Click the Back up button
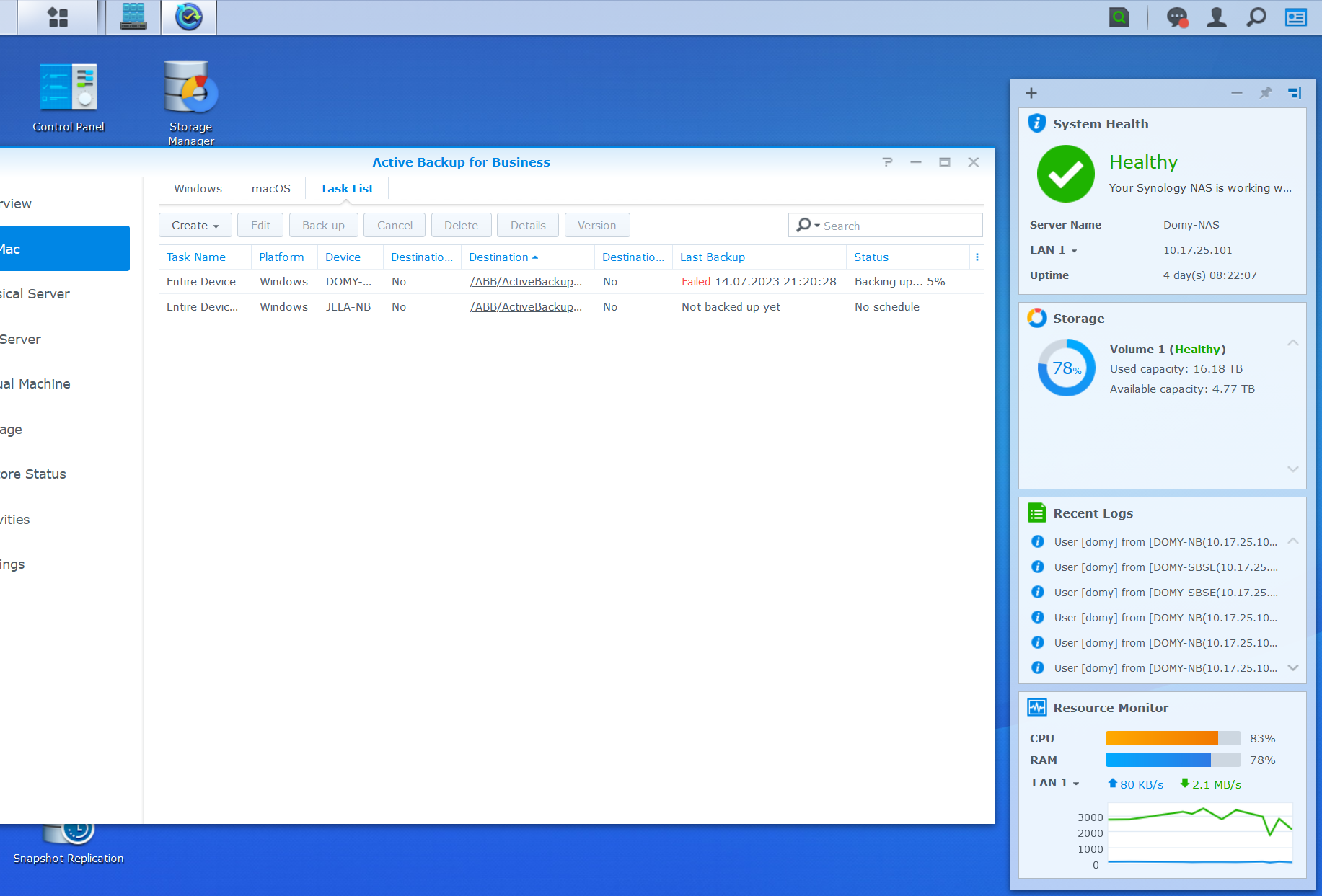Screen dimensions: 1322x896 pos(323,225)
